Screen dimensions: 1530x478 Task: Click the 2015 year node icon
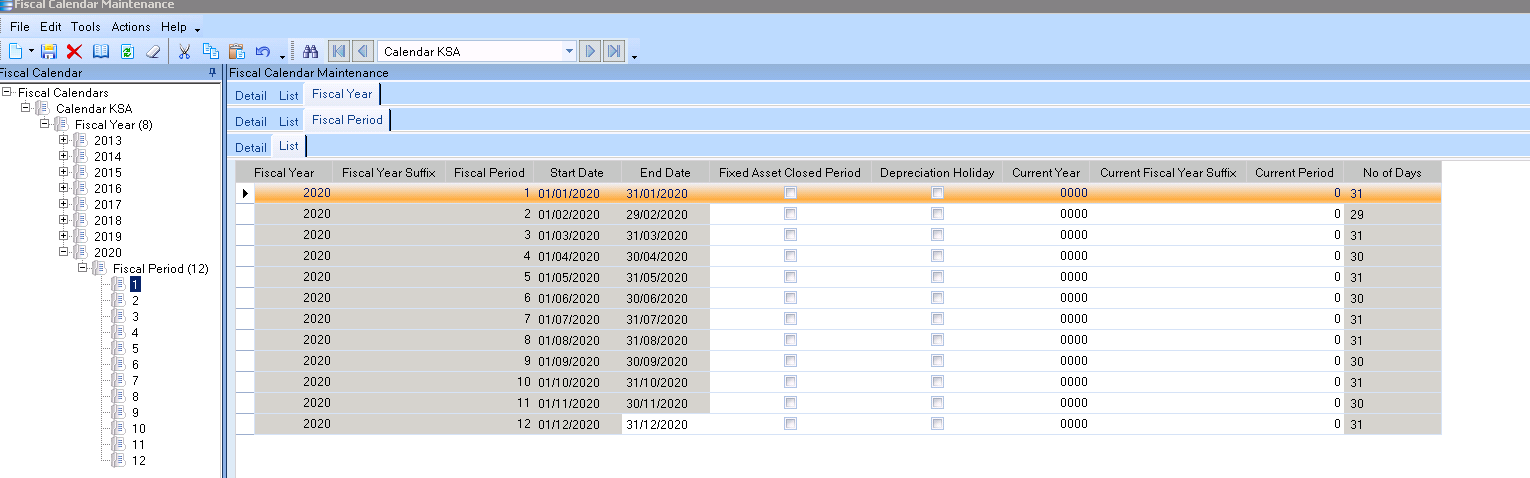tap(81, 172)
